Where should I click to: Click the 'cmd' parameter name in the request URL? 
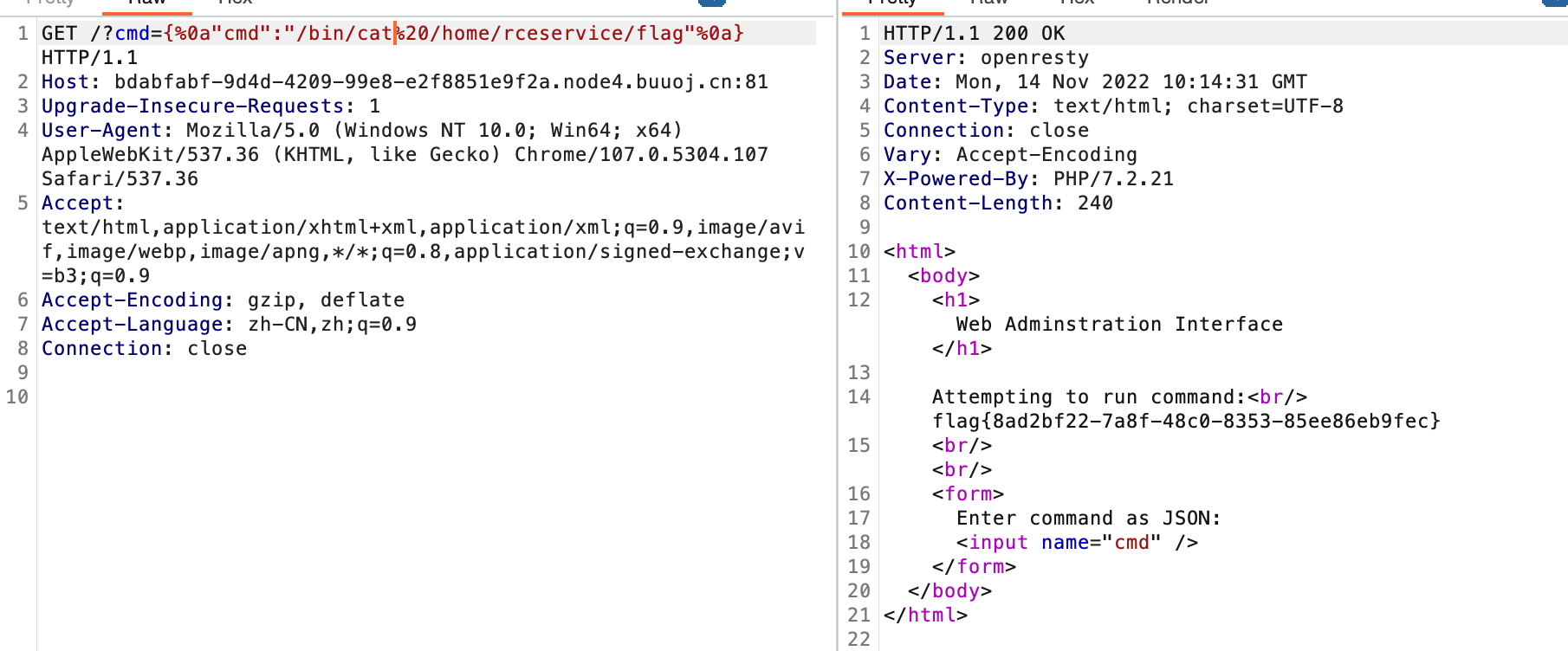[x=133, y=33]
